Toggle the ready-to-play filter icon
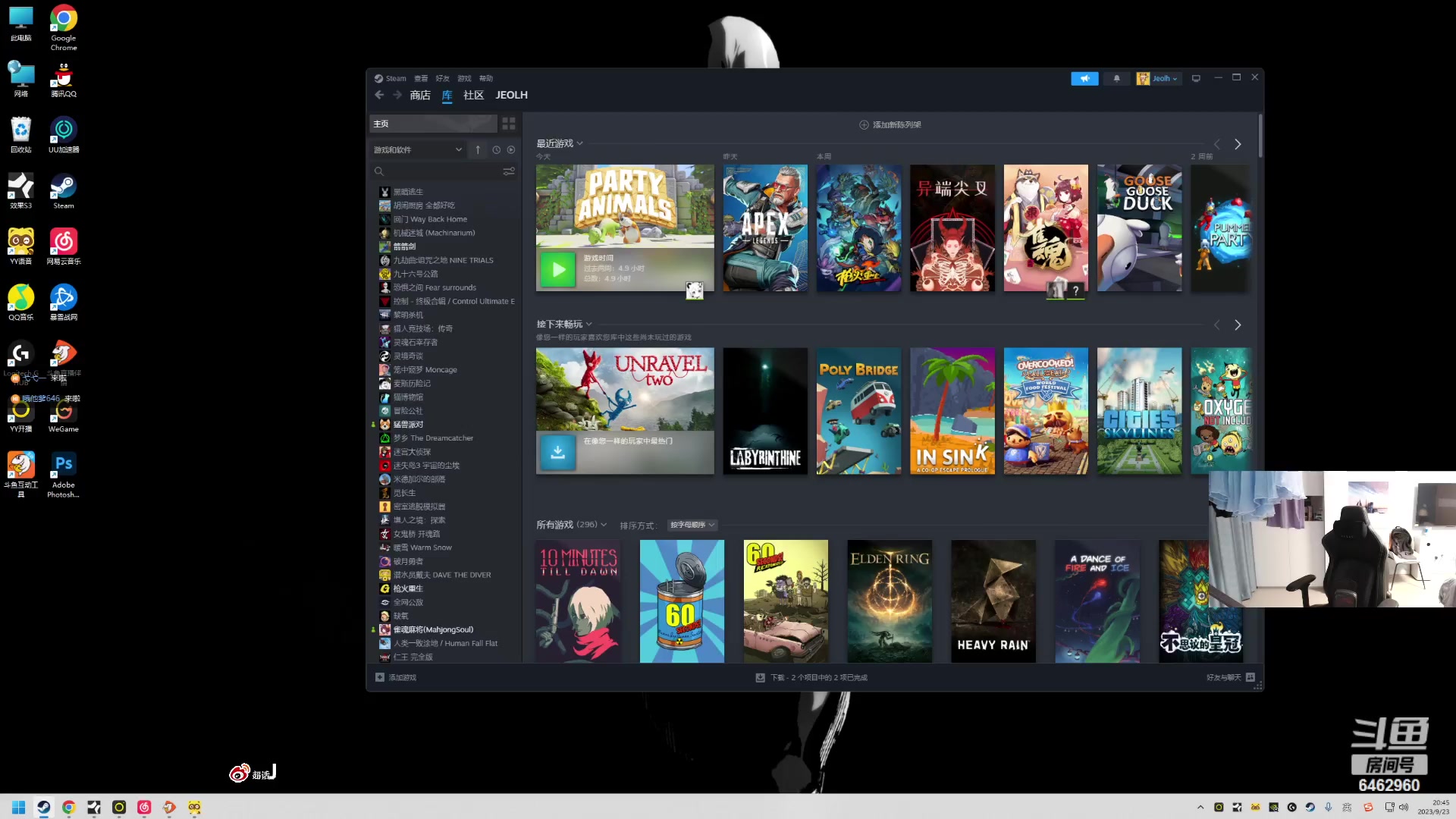 pos(511,150)
